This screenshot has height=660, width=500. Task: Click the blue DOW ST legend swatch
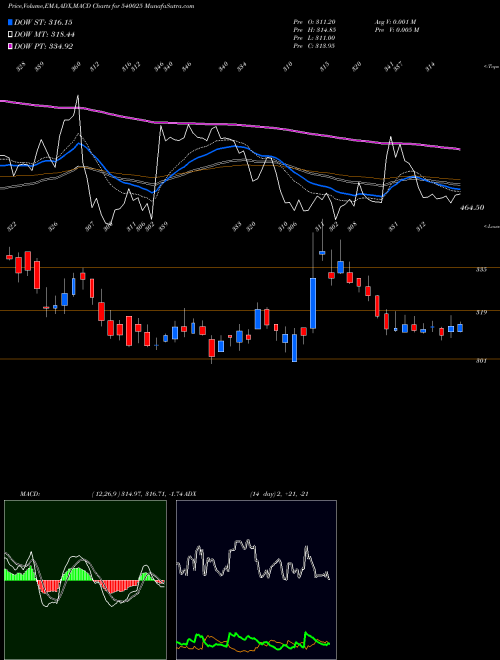(x=10, y=22)
